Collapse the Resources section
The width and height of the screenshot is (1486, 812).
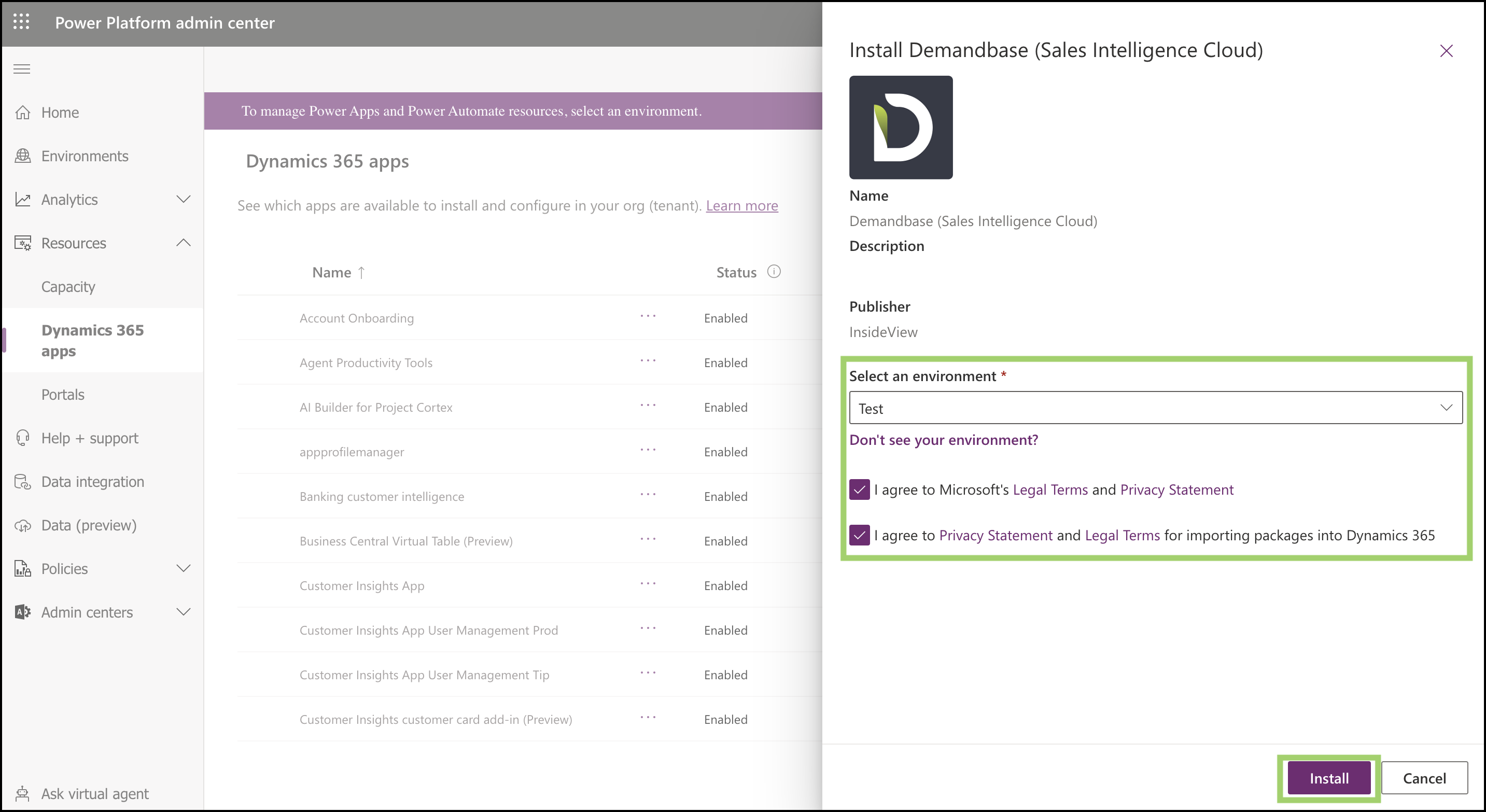pos(183,243)
